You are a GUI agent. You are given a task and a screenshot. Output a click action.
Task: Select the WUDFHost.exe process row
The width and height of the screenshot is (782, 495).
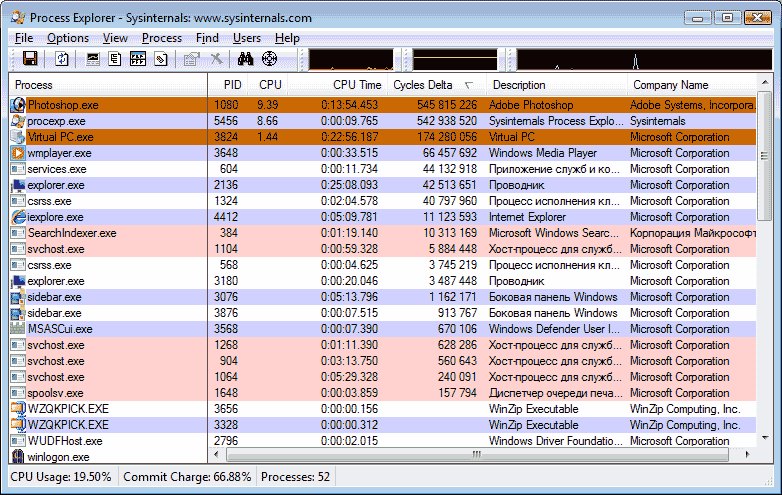(x=383, y=441)
